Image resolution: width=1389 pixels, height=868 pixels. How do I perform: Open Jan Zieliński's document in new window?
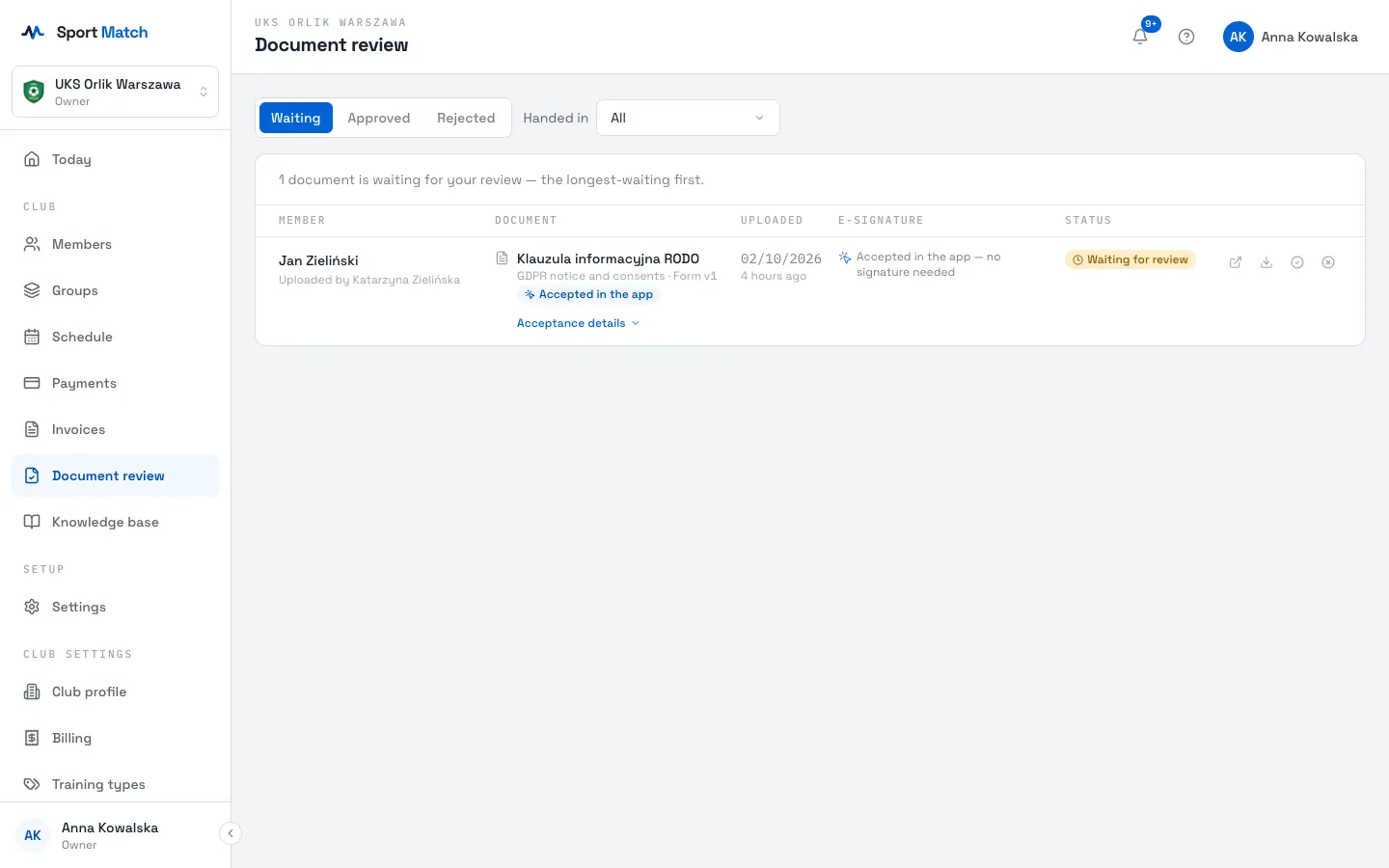[x=1236, y=262]
